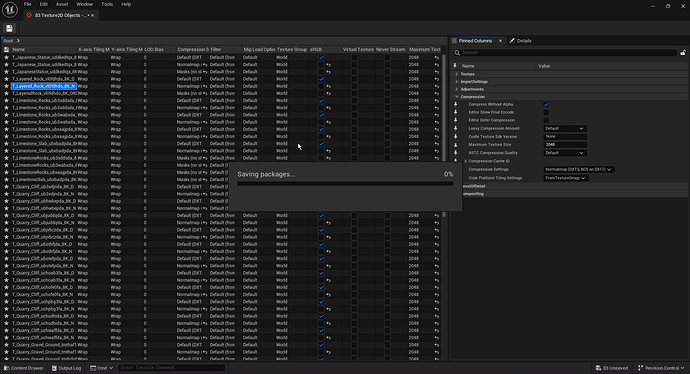This screenshot has height=374, width=690.
Task: Click star of T_LayeredRock_vl0fdhdo_8K_ORD row
Action: 6,93
